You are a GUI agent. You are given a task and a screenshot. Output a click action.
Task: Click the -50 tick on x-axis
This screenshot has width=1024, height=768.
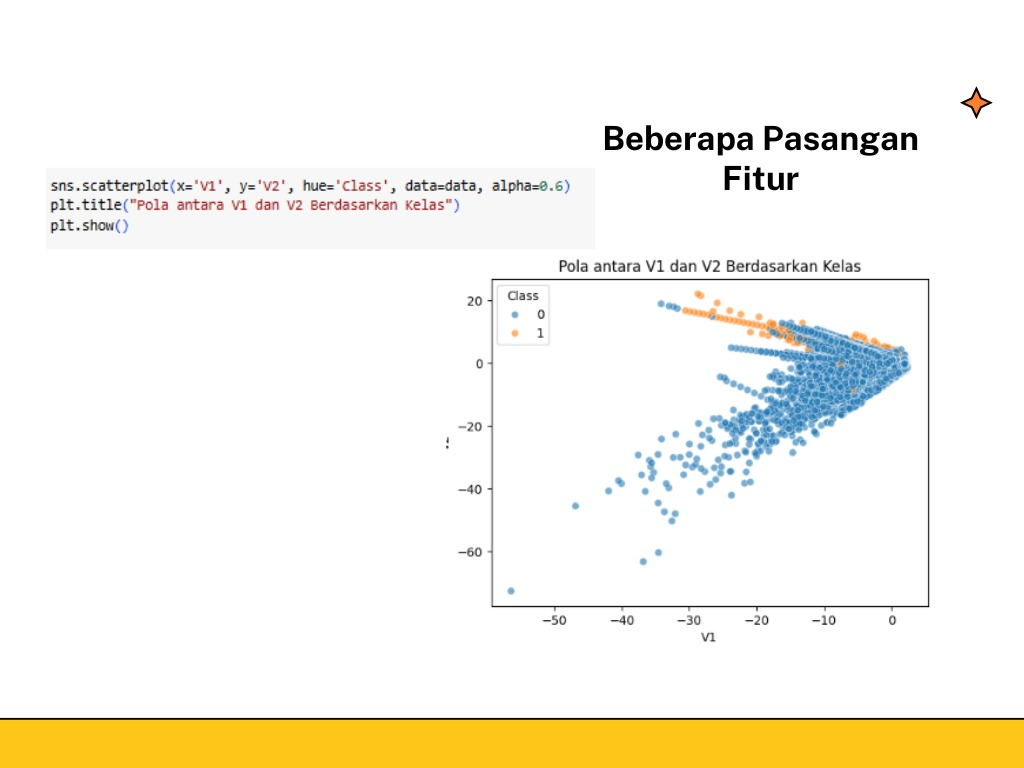[554, 620]
